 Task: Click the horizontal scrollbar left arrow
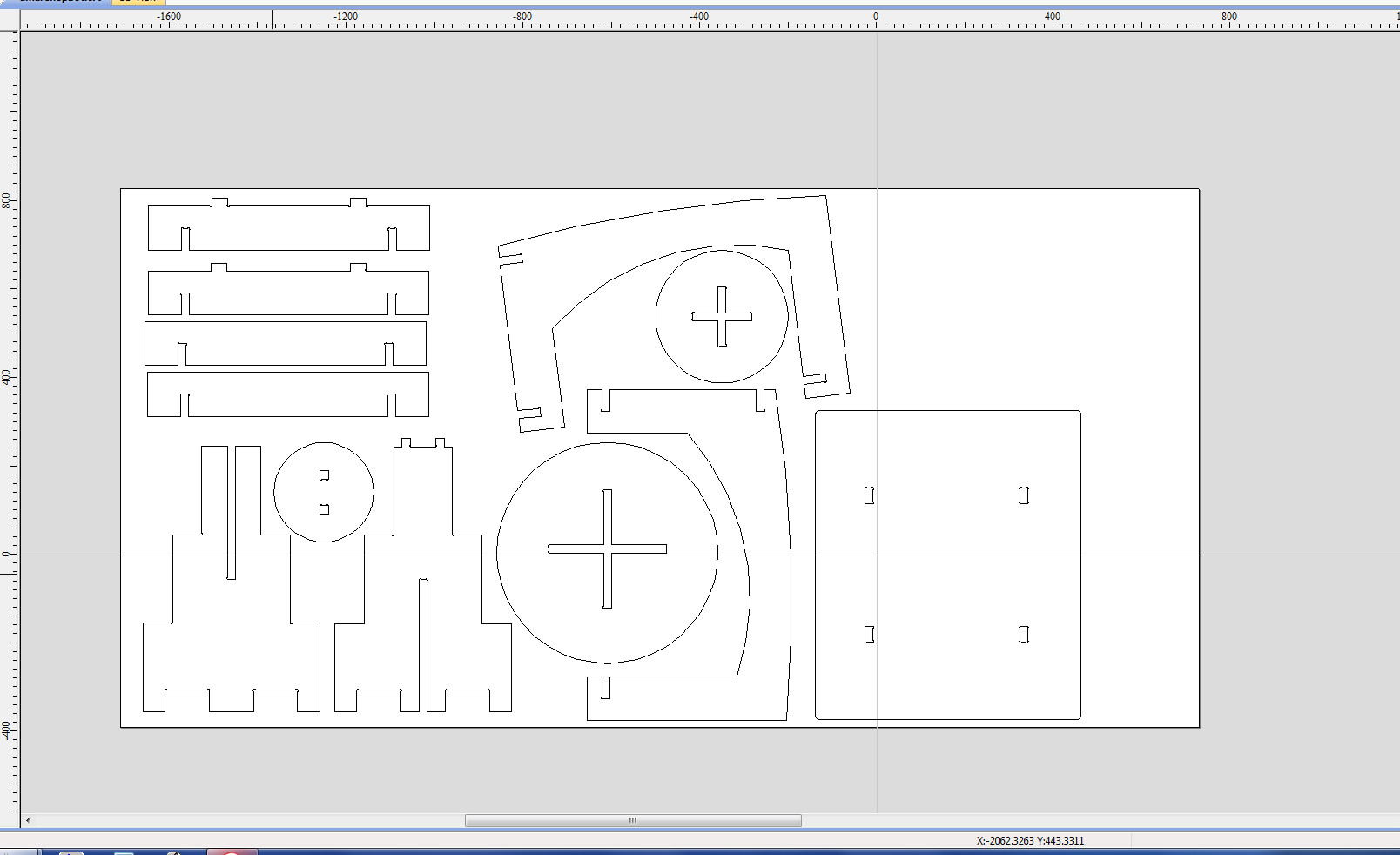click(28, 820)
